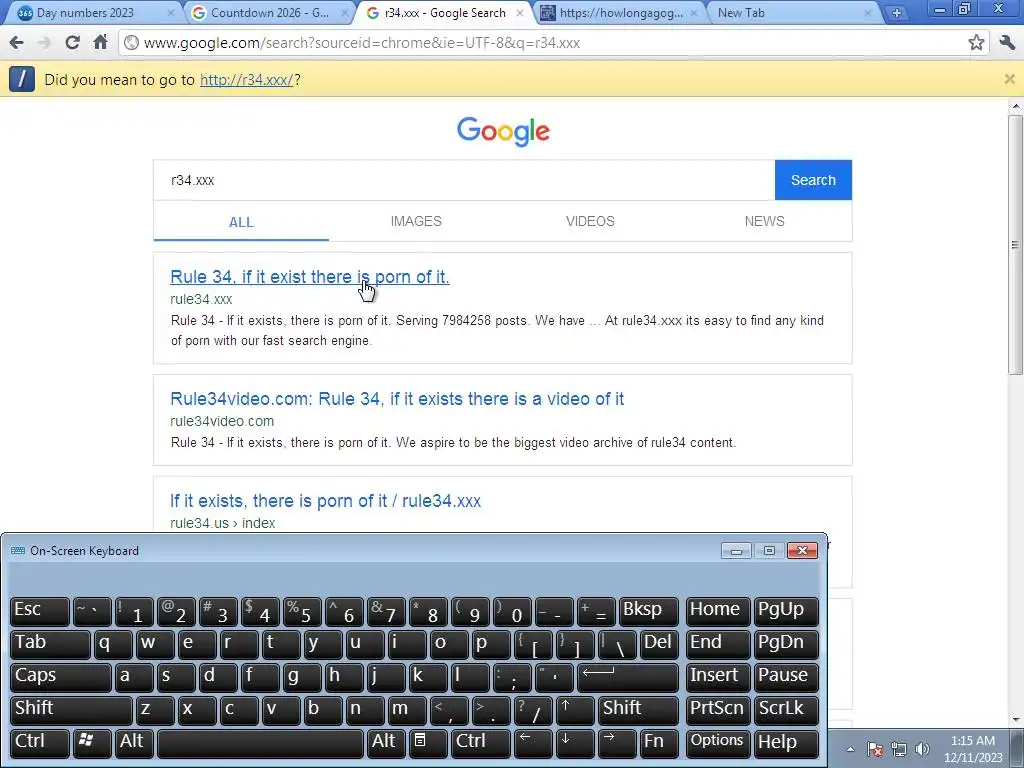1024x768 pixels.
Task: Open a new tab with plus button
Action: [897, 12]
